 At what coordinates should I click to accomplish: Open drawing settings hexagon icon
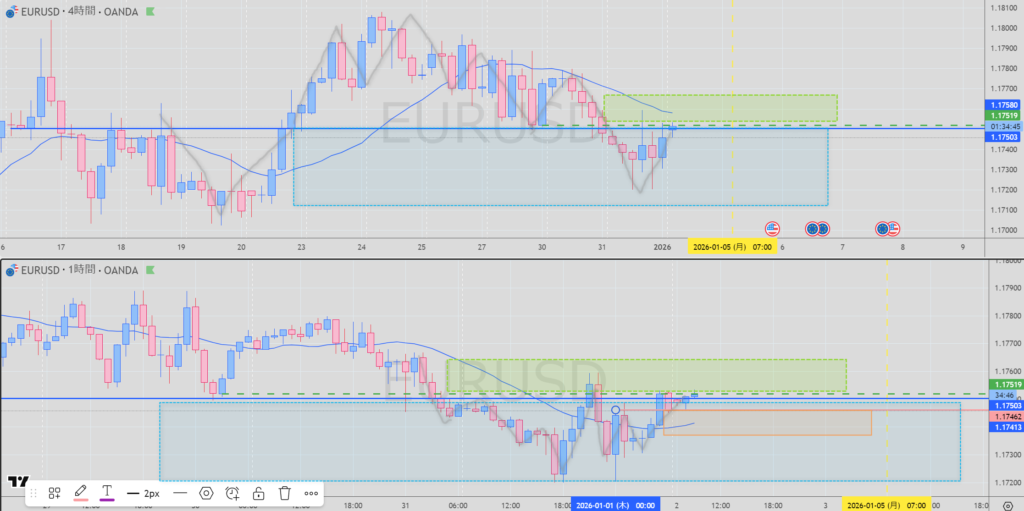tap(206, 493)
